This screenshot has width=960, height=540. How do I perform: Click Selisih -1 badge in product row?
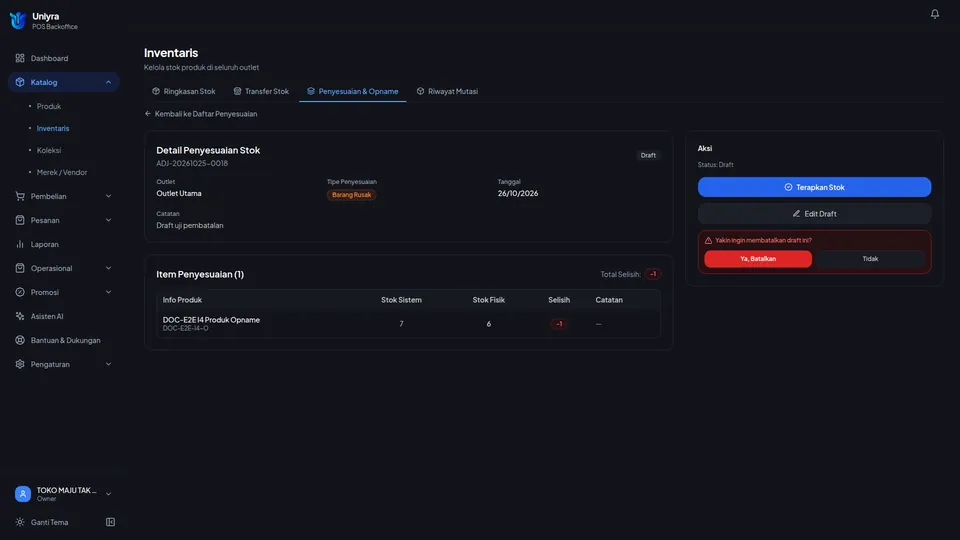(x=559, y=324)
